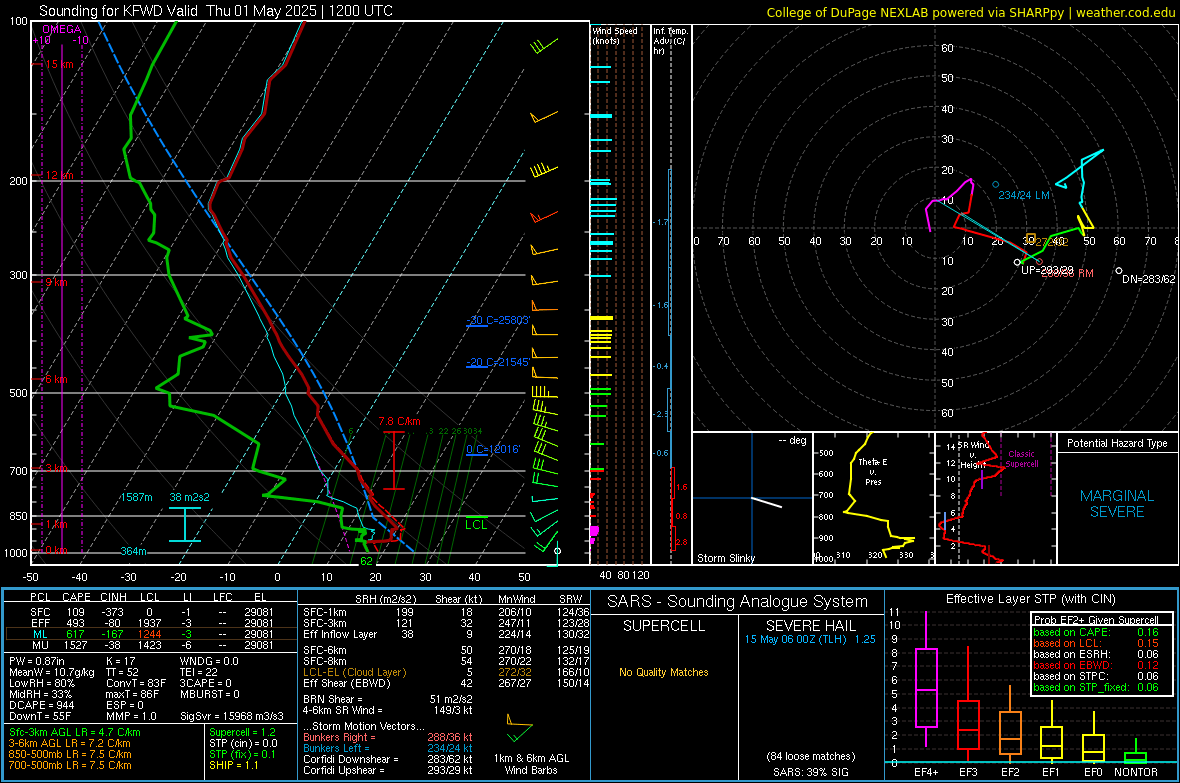This screenshot has height=783, width=1180.
Task: Click 'weather.cod.edu' in the header credit
Action: [1125, 12]
